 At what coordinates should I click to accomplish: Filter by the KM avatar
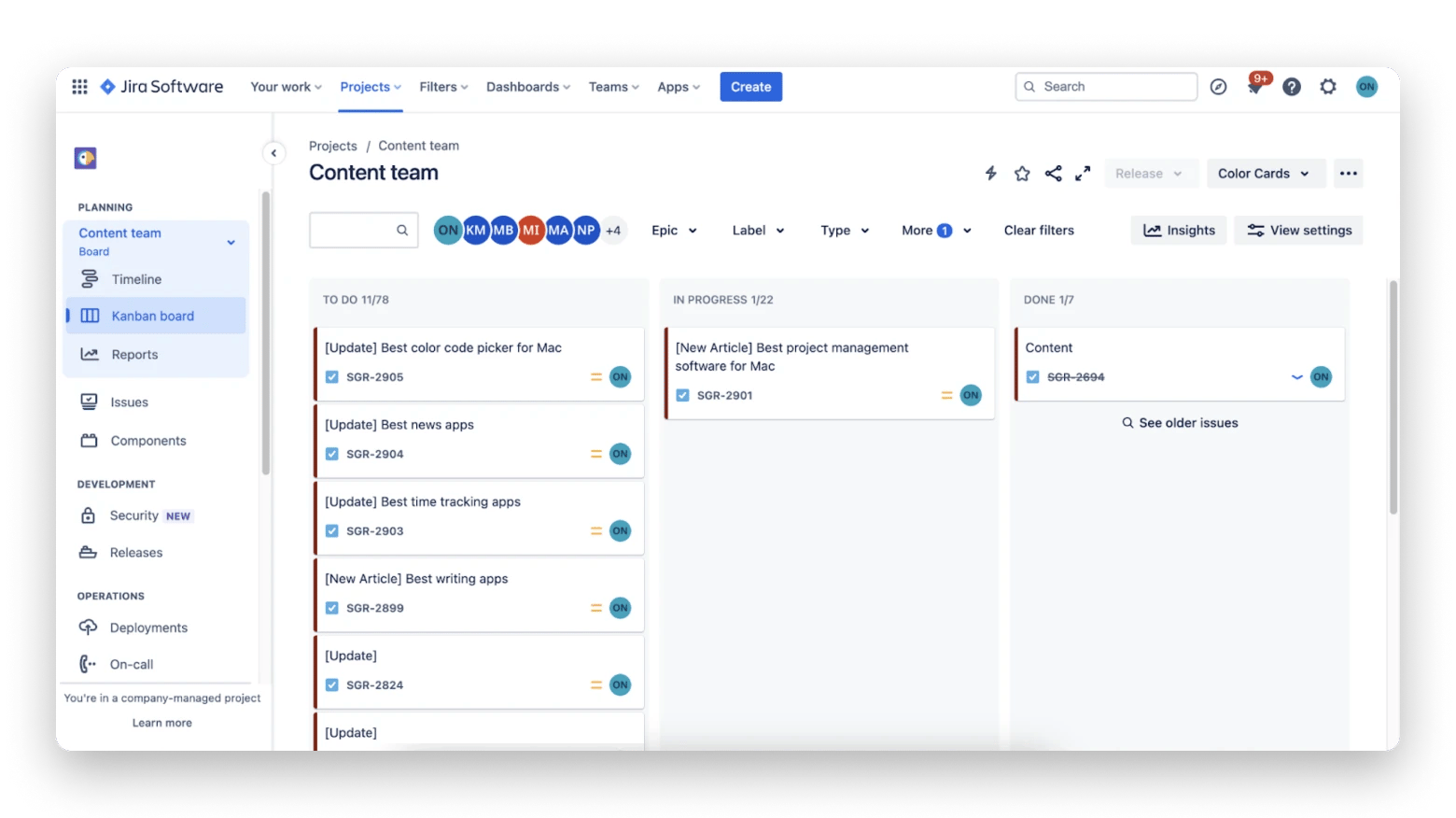pyautogui.click(x=476, y=231)
